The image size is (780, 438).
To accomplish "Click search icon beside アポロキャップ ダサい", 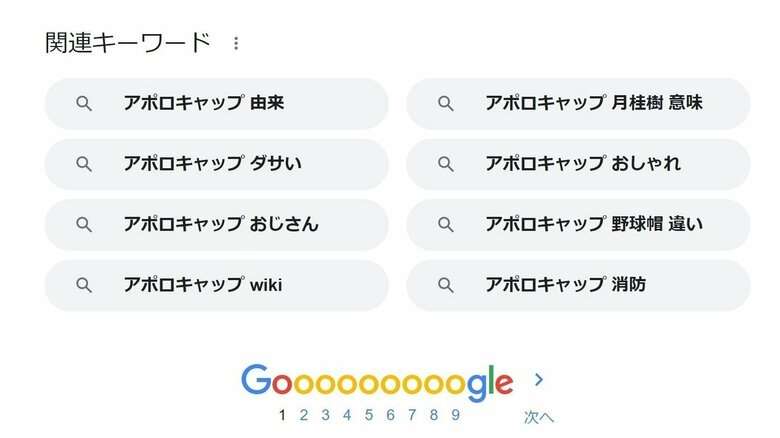I will coord(84,164).
